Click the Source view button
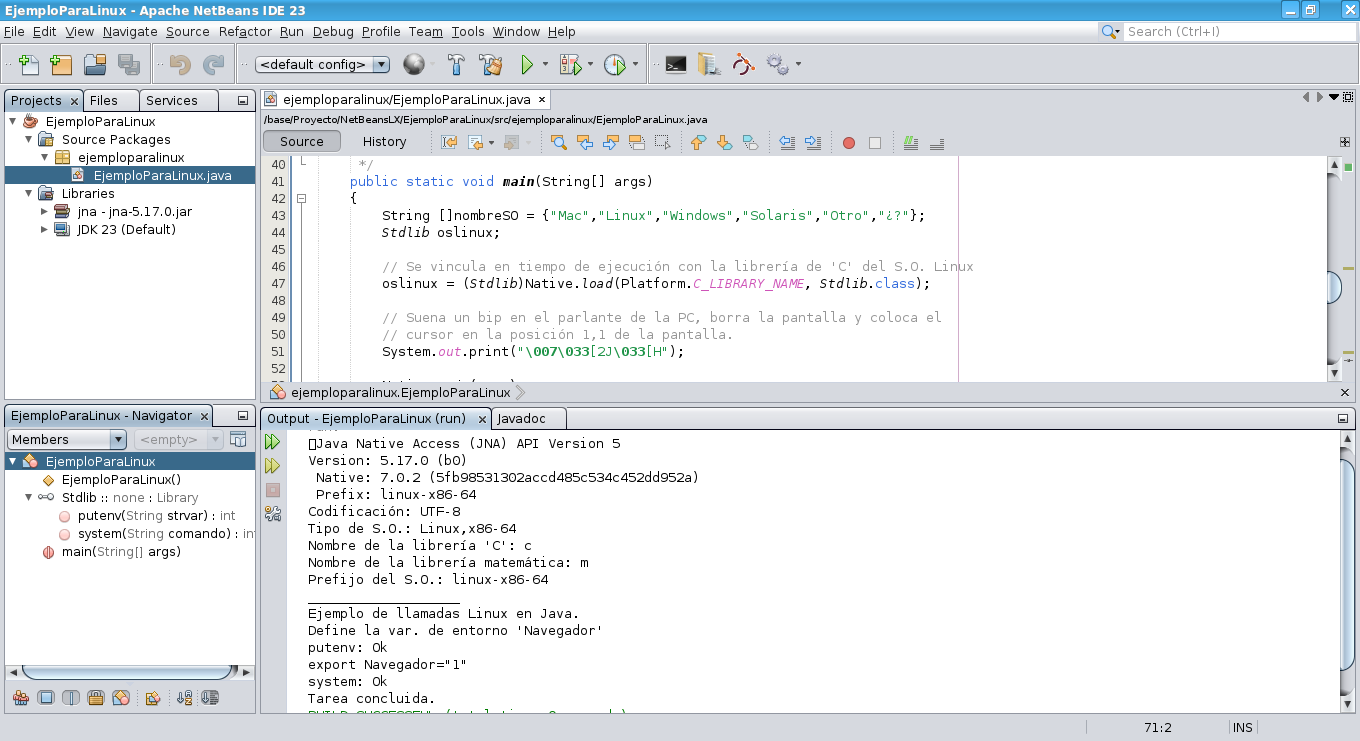The height and width of the screenshot is (741, 1360). pyautogui.click(x=302, y=142)
